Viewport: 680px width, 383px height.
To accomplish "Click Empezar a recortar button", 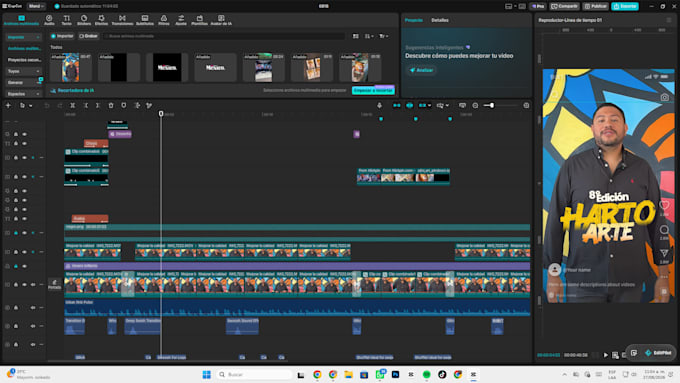I will point(373,90).
